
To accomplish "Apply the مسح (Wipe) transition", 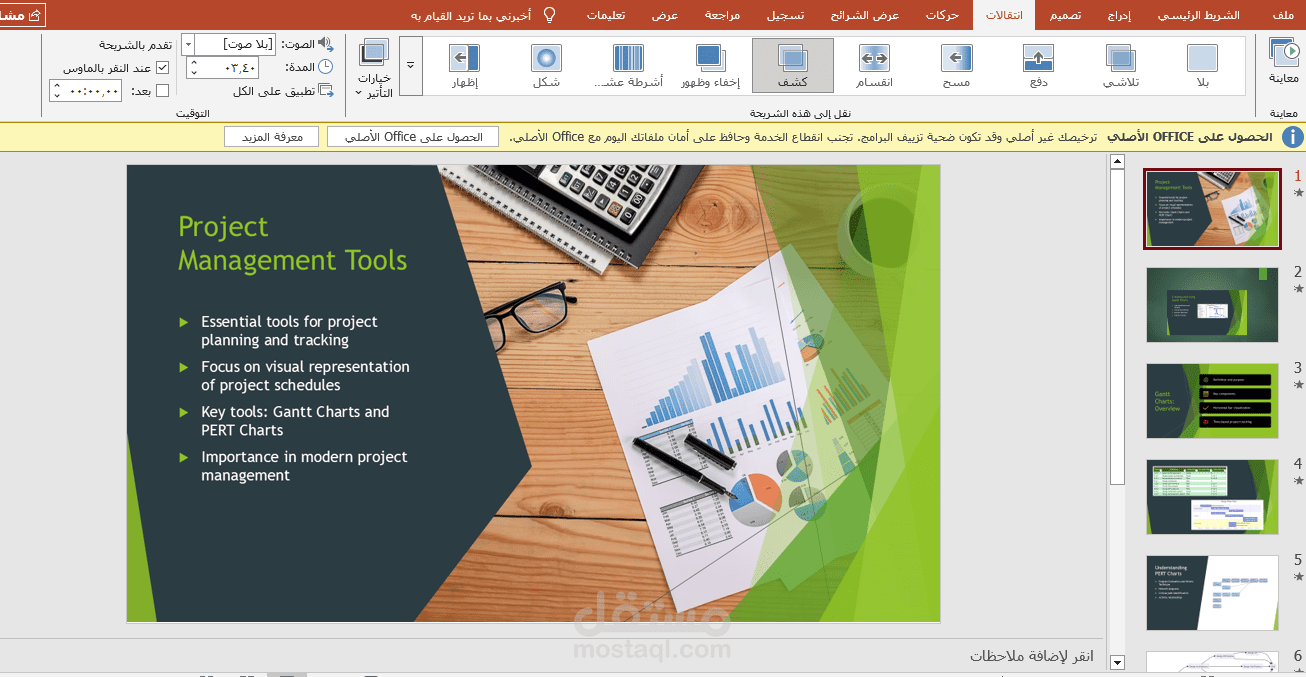I will pyautogui.click(x=956, y=66).
